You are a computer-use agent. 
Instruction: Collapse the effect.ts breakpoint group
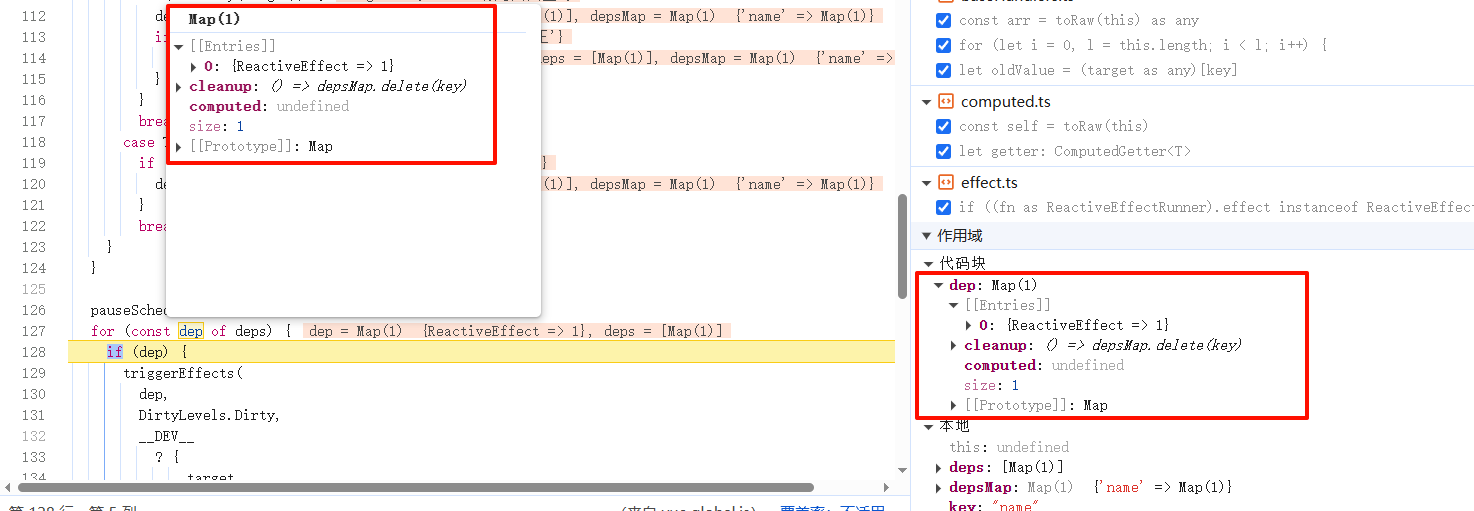[926, 183]
